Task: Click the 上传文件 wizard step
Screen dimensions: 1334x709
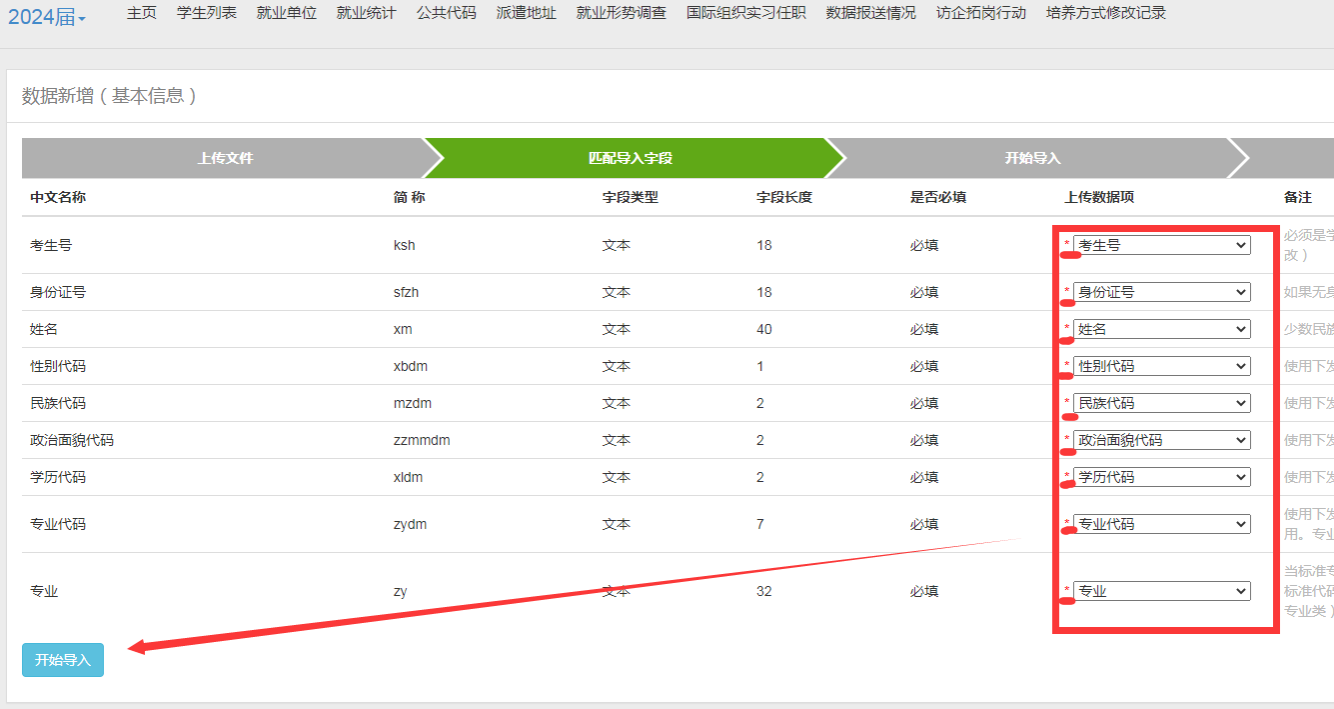Action: point(225,158)
